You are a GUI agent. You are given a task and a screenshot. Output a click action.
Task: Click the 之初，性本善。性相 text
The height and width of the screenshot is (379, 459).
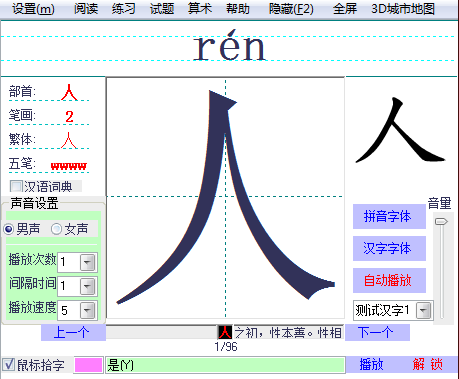289,332
